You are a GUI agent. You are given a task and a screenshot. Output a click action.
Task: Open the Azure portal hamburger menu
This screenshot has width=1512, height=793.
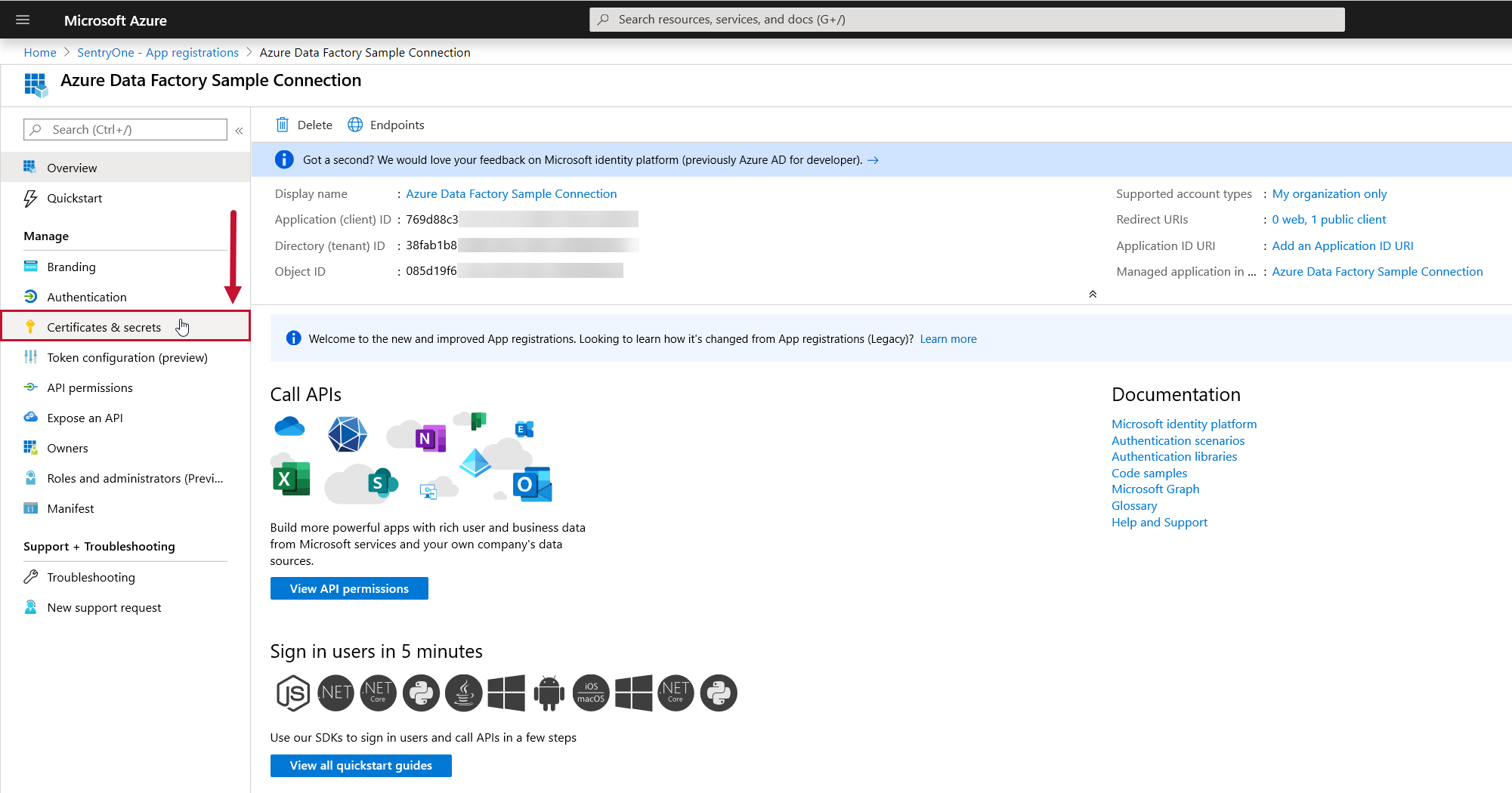pyautogui.click(x=23, y=20)
